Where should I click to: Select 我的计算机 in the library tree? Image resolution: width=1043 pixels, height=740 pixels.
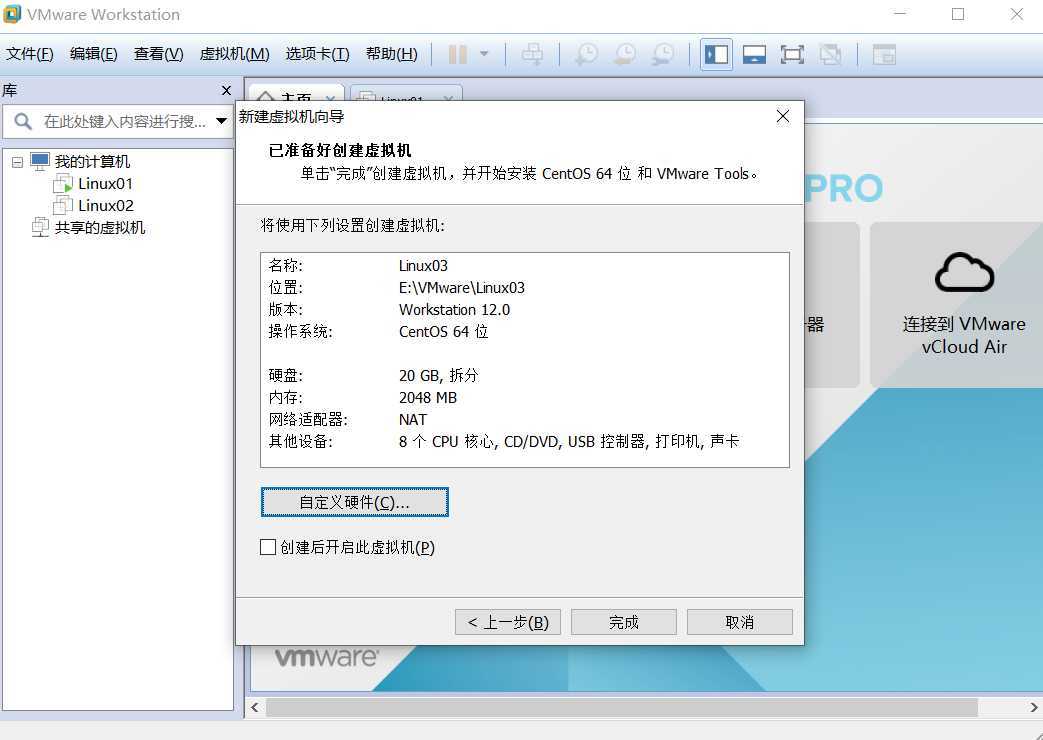92,161
